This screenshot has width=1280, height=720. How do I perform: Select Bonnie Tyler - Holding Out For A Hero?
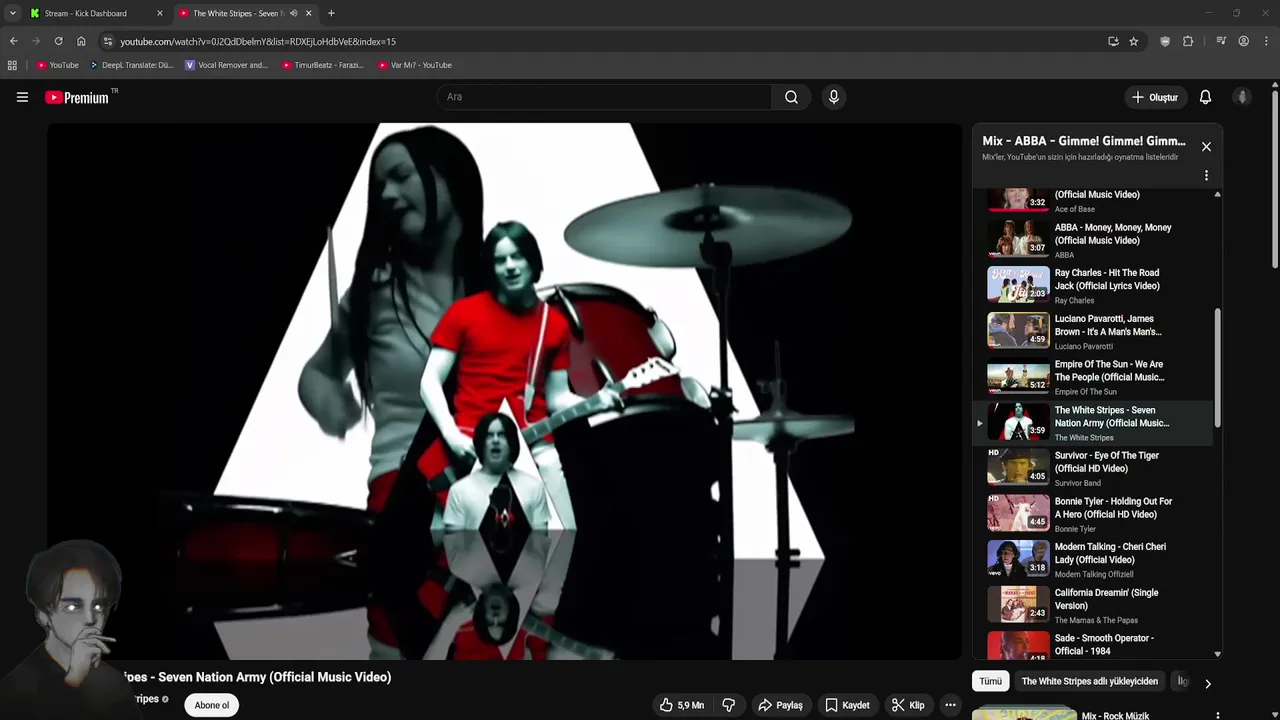point(1093,513)
